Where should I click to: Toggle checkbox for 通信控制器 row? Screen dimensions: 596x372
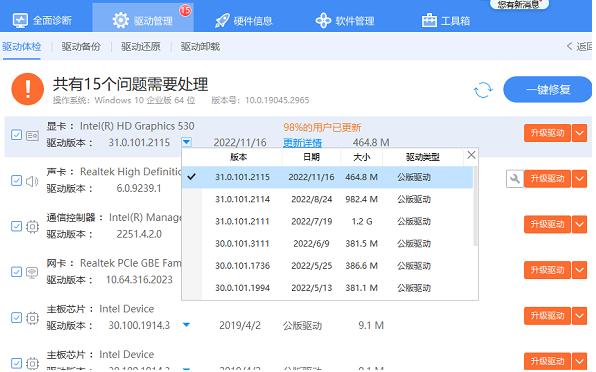(16, 226)
